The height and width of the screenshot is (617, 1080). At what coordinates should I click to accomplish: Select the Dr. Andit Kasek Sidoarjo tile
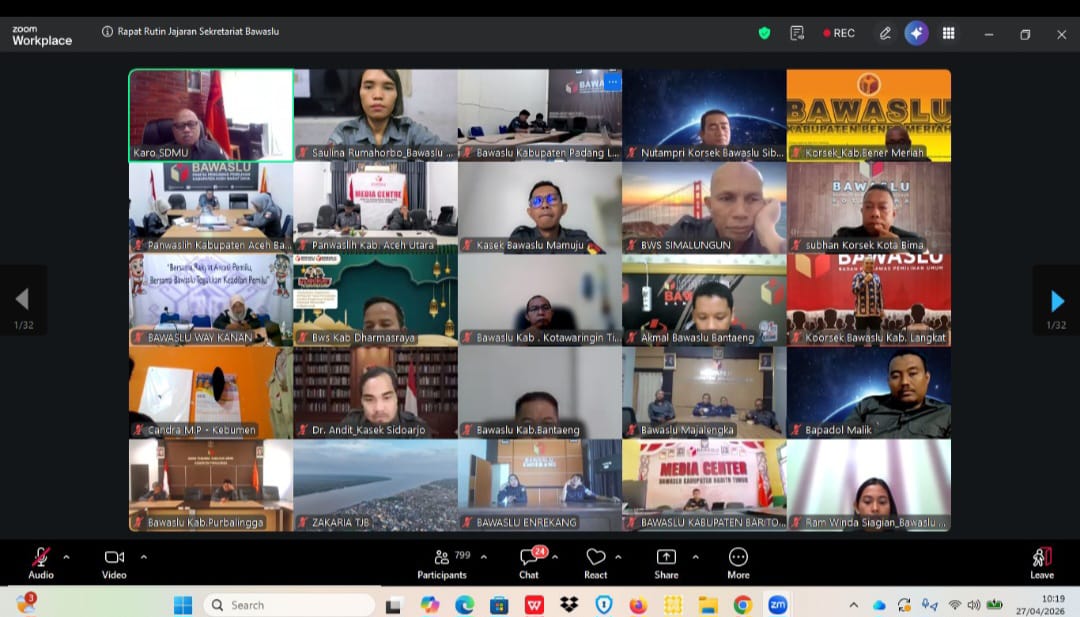[x=375, y=393]
